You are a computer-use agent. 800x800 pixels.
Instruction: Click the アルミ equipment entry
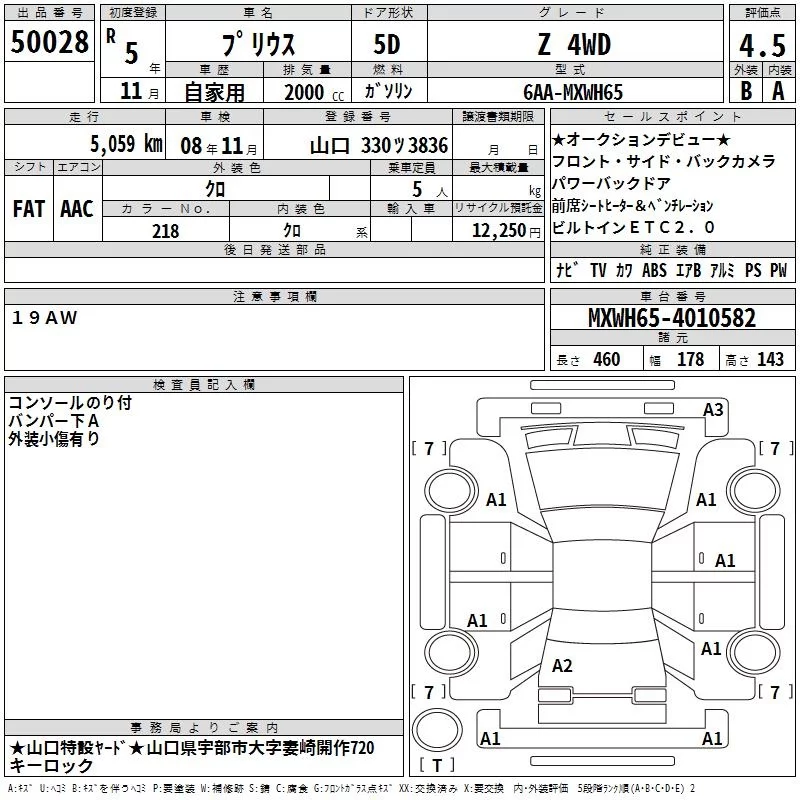point(722,270)
